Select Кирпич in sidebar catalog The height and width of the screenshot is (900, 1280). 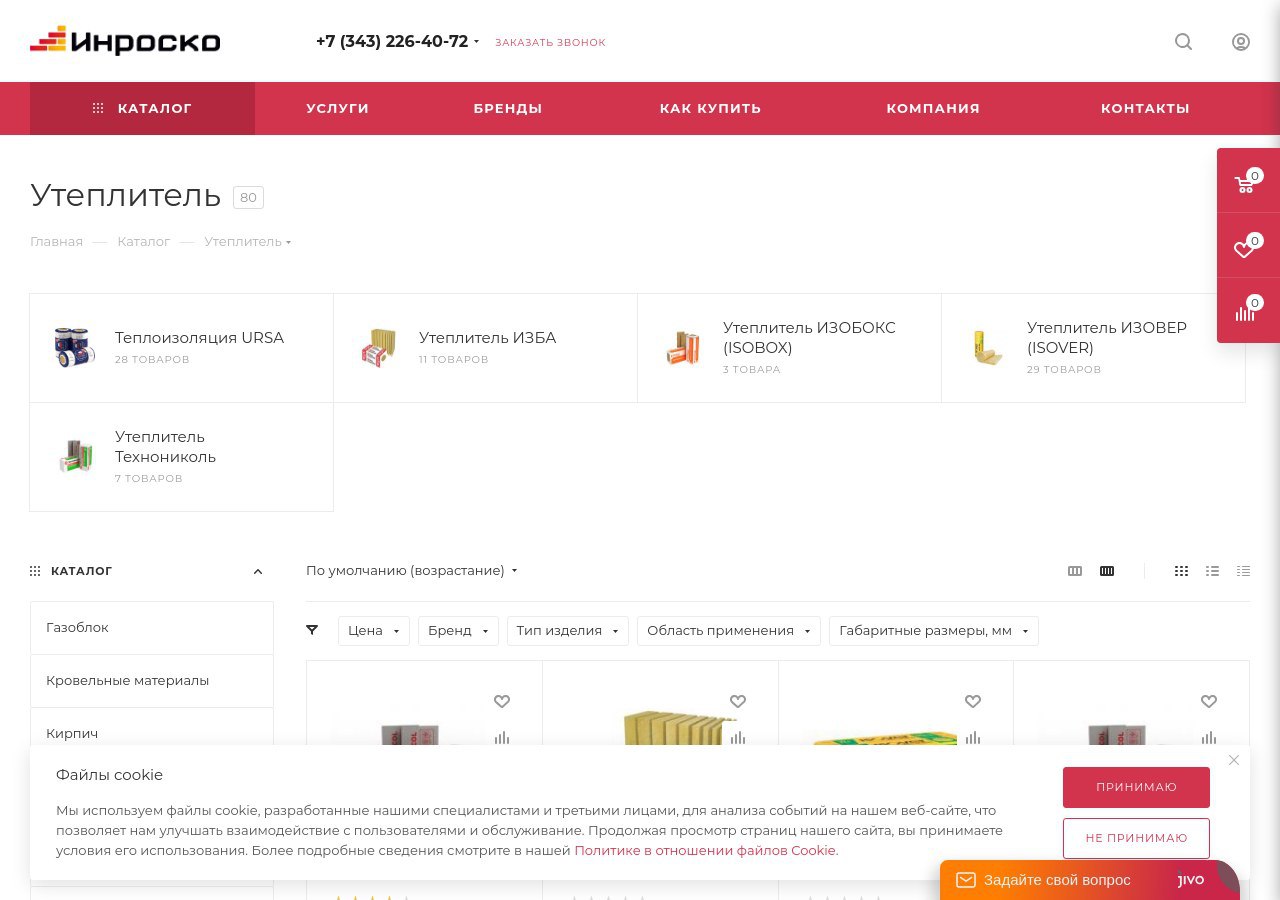pos(152,733)
